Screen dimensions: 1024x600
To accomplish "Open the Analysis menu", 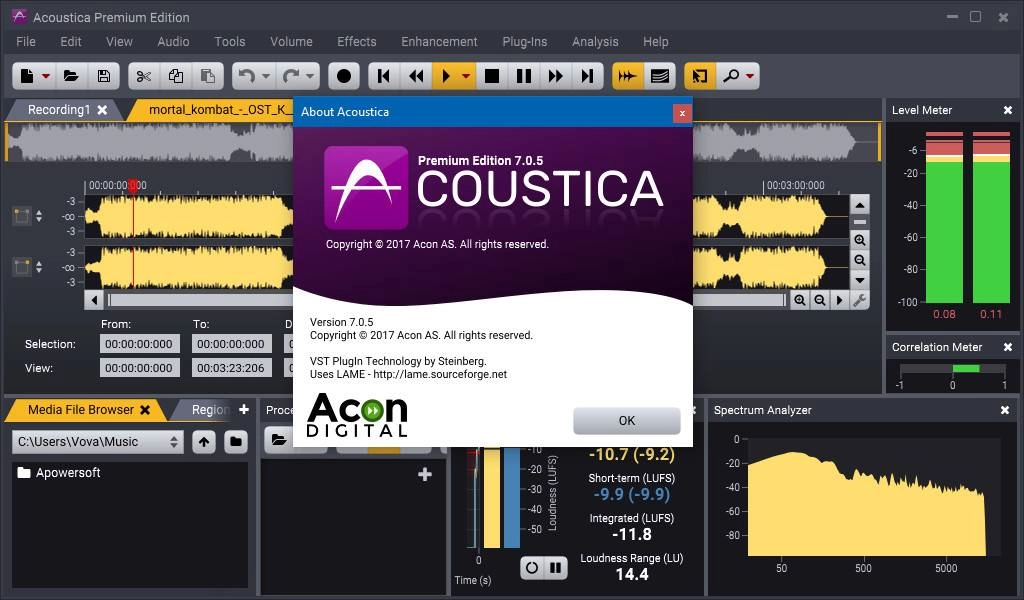I will tap(595, 42).
